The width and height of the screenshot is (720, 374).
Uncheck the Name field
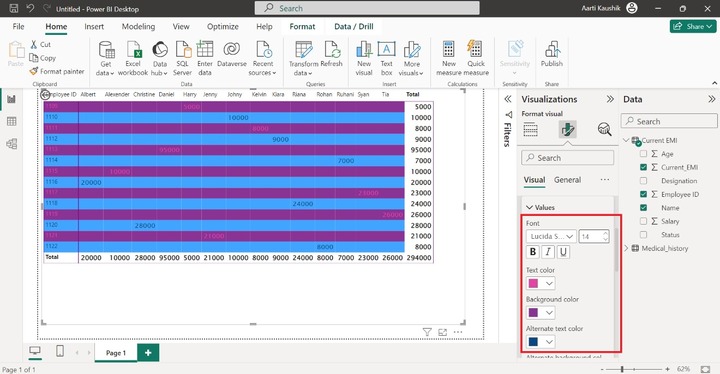pyautogui.click(x=643, y=208)
